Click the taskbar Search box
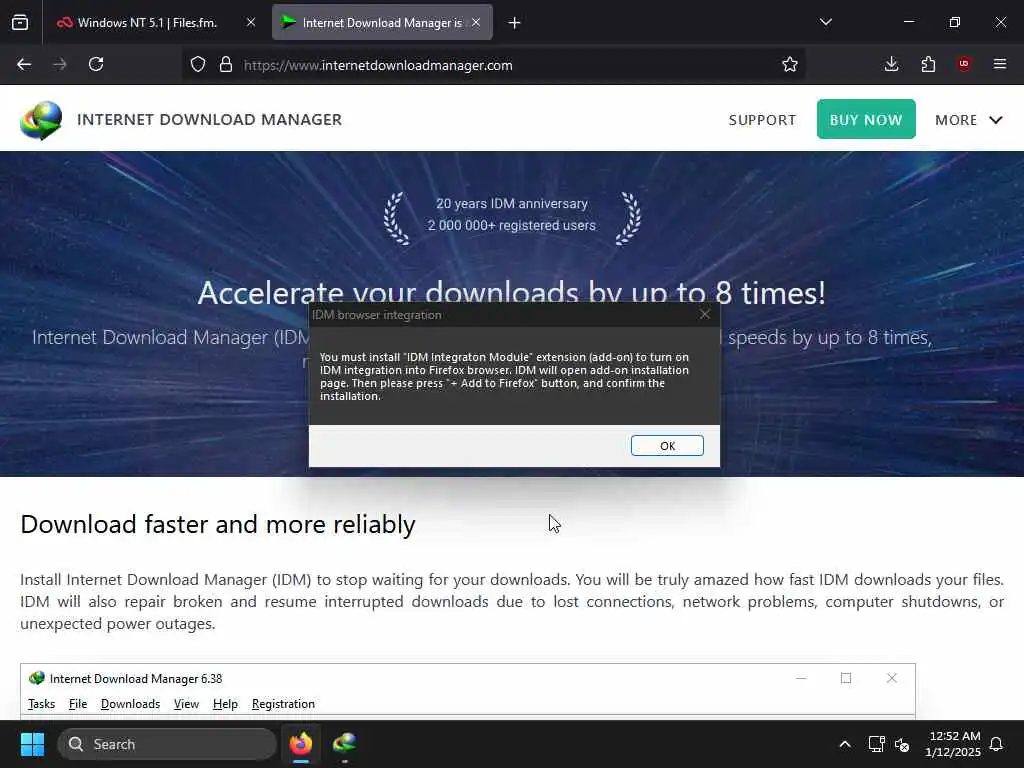 [167, 744]
